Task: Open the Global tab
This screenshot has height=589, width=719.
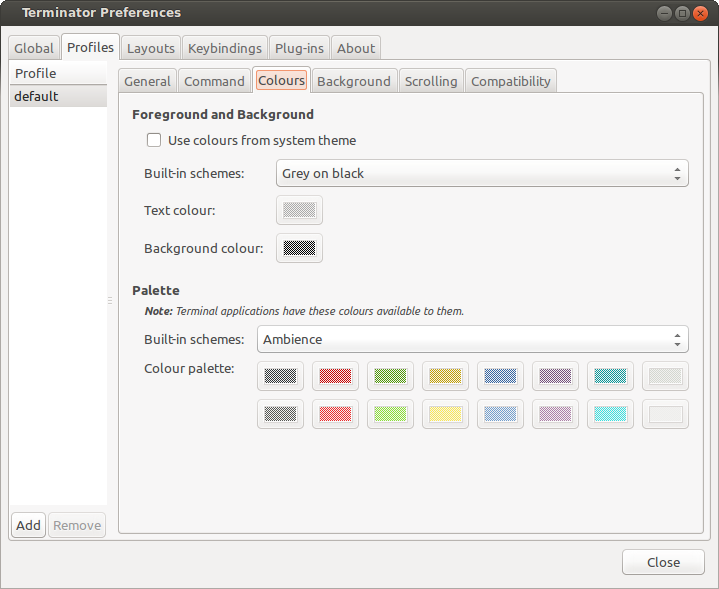Action: pyautogui.click(x=34, y=48)
